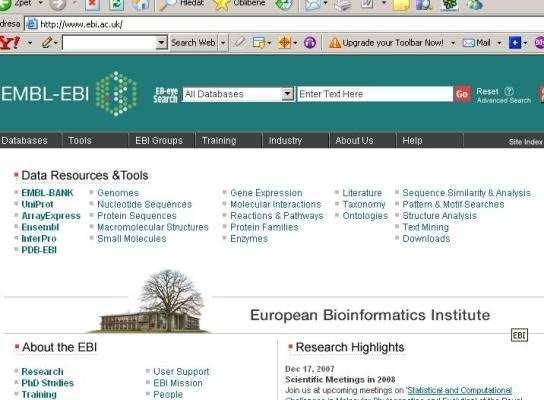Click the small EBI badge icon
This screenshot has height=400, width=544.
(x=519, y=335)
